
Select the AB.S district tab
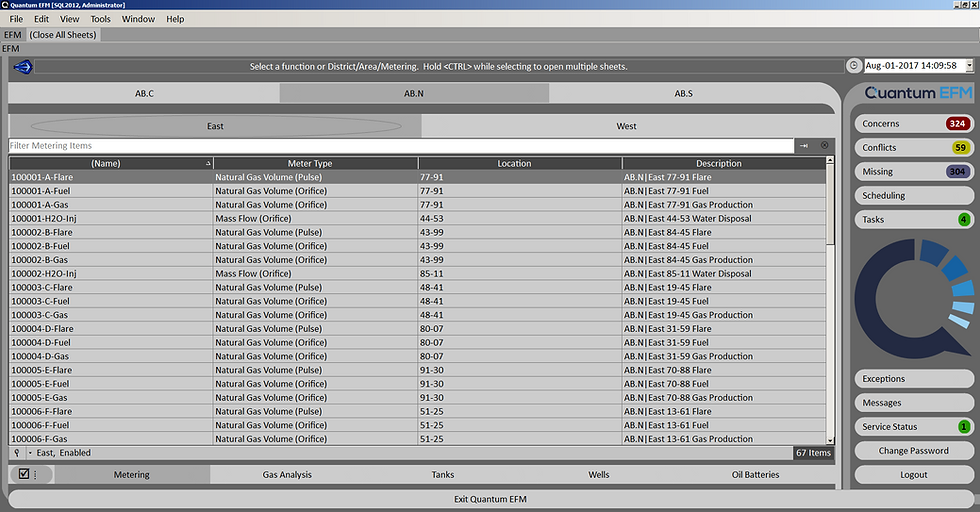coord(683,93)
